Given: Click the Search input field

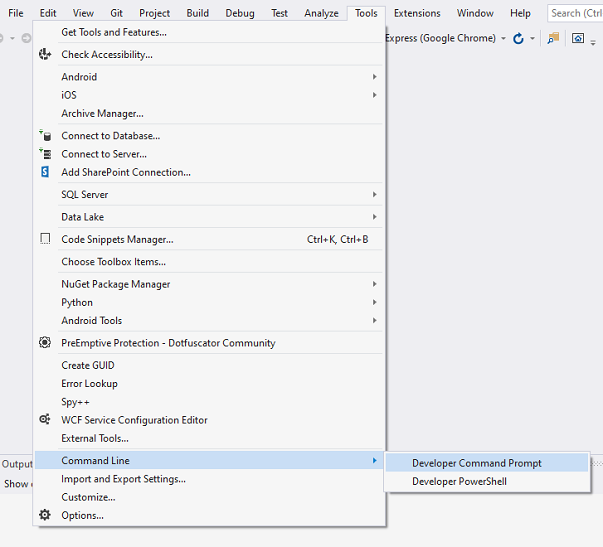Looking at the screenshot, I should click(x=575, y=13).
